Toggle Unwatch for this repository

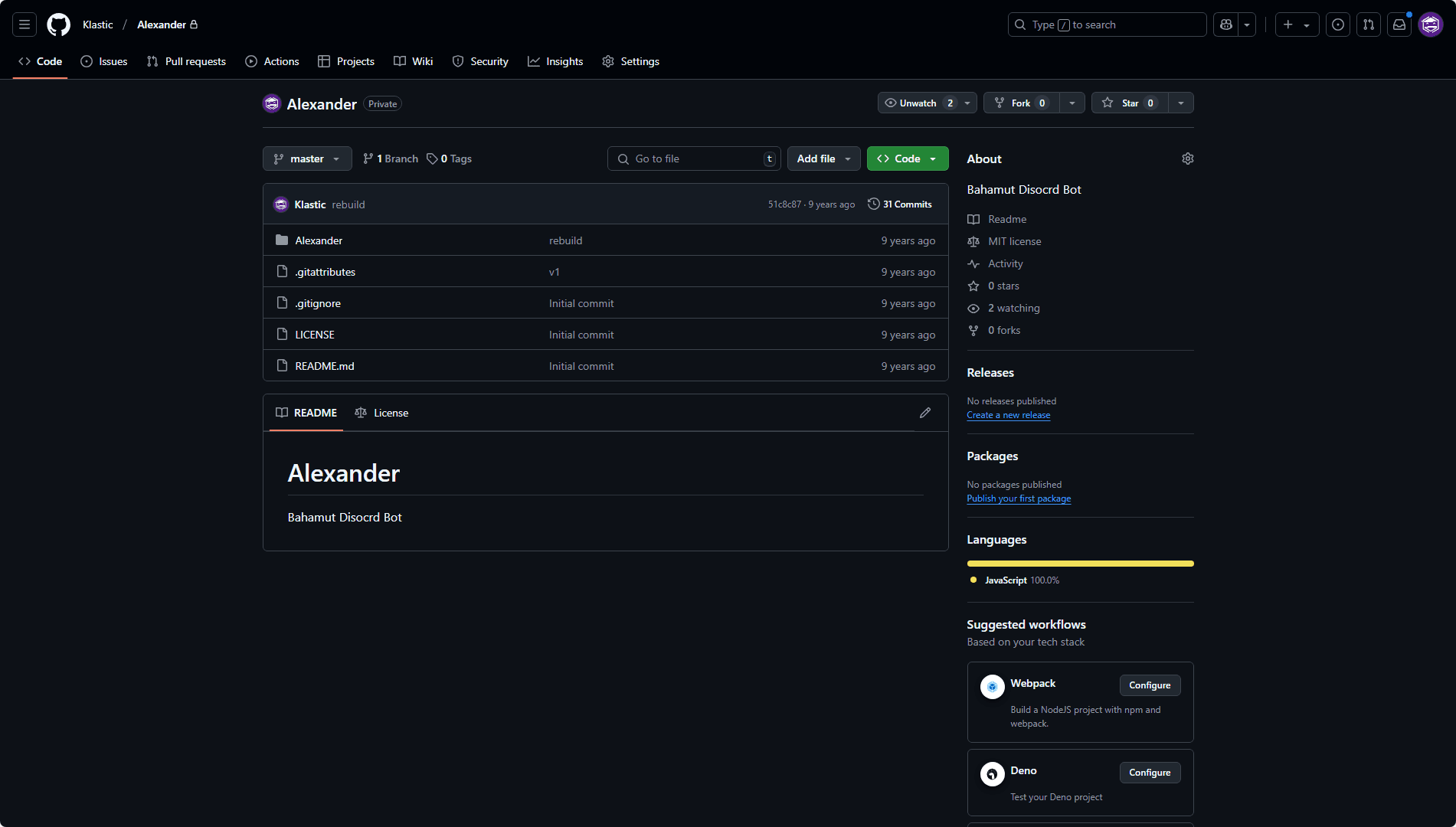(918, 103)
